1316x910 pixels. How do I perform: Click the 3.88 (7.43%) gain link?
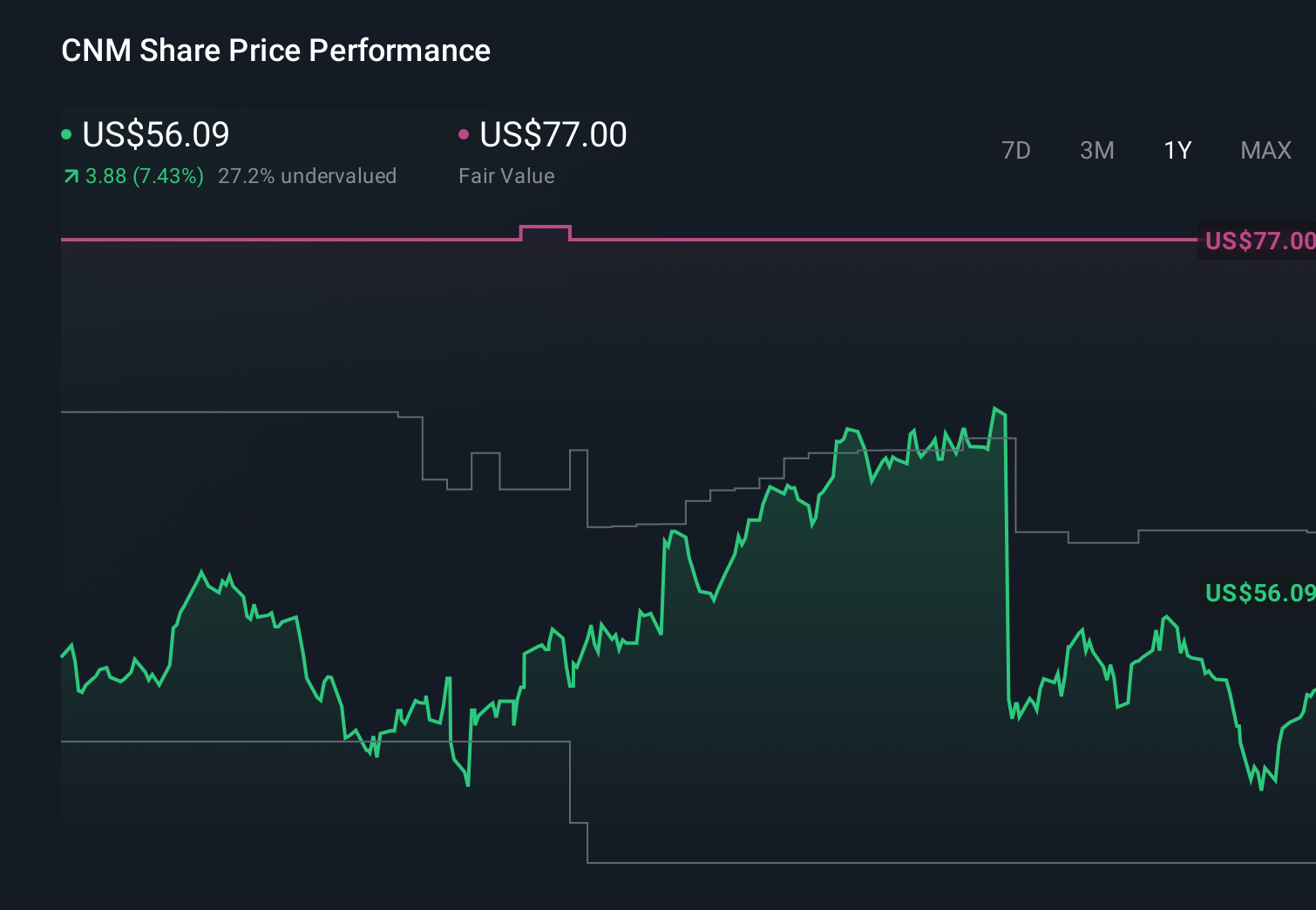[x=144, y=176]
